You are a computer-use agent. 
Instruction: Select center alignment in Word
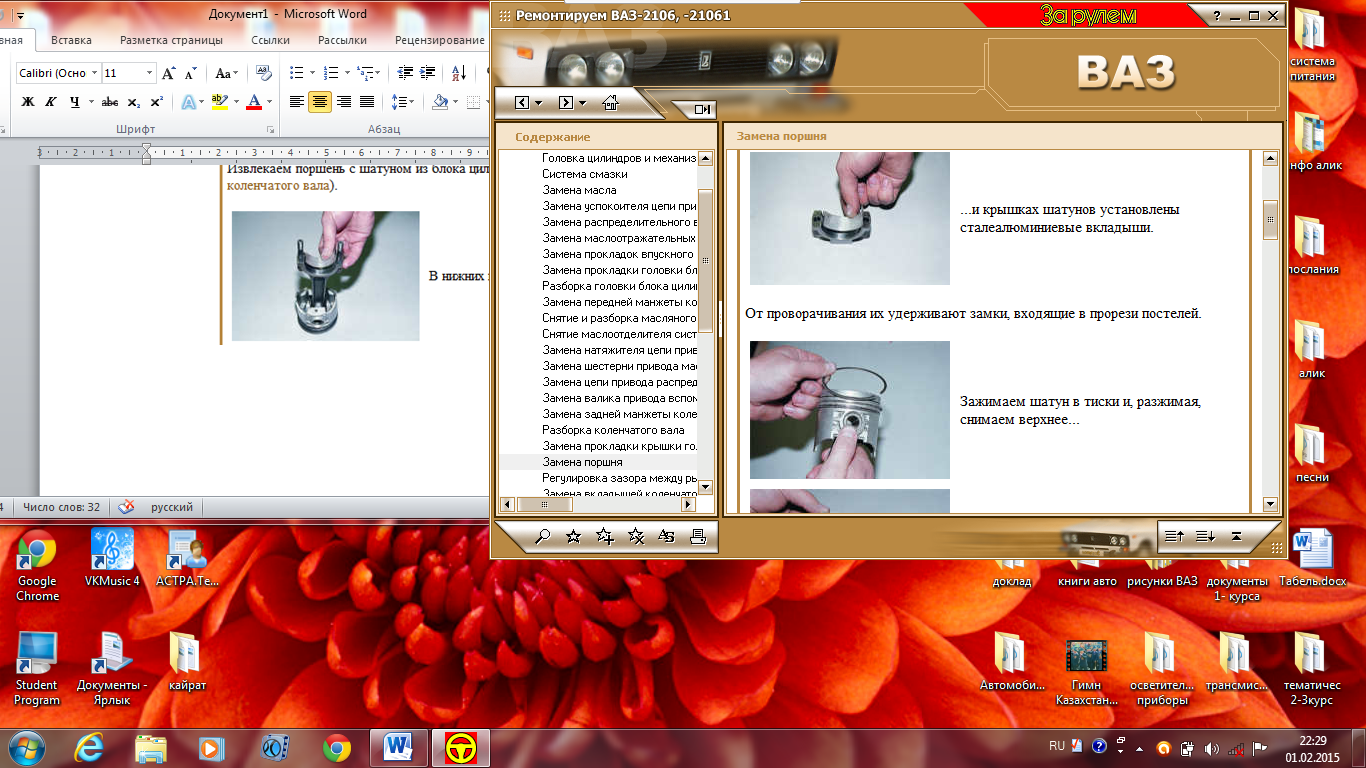tap(320, 102)
